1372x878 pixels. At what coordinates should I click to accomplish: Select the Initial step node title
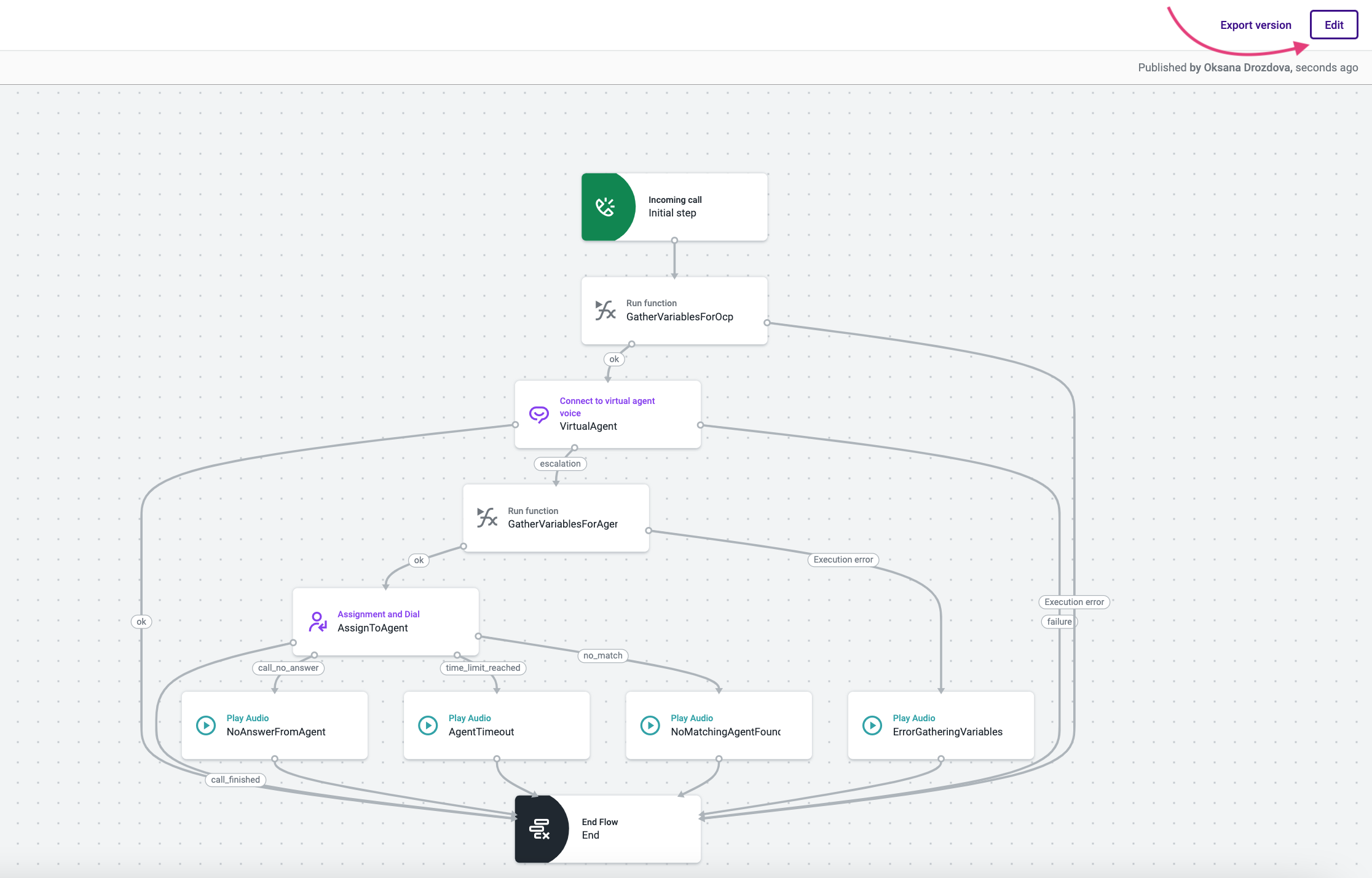[x=672, y=213]
